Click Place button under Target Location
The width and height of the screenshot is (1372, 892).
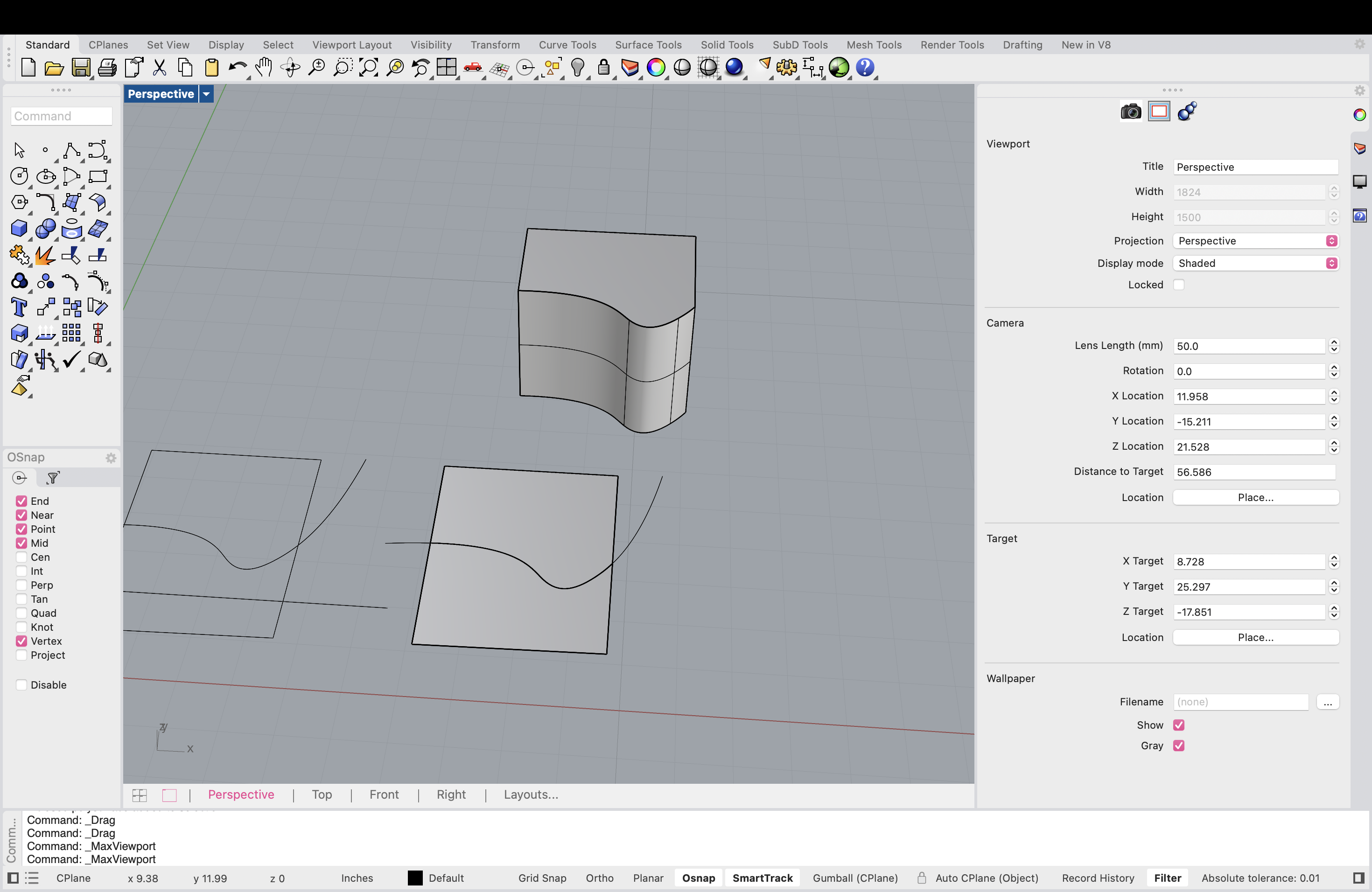coord(1254,637)
